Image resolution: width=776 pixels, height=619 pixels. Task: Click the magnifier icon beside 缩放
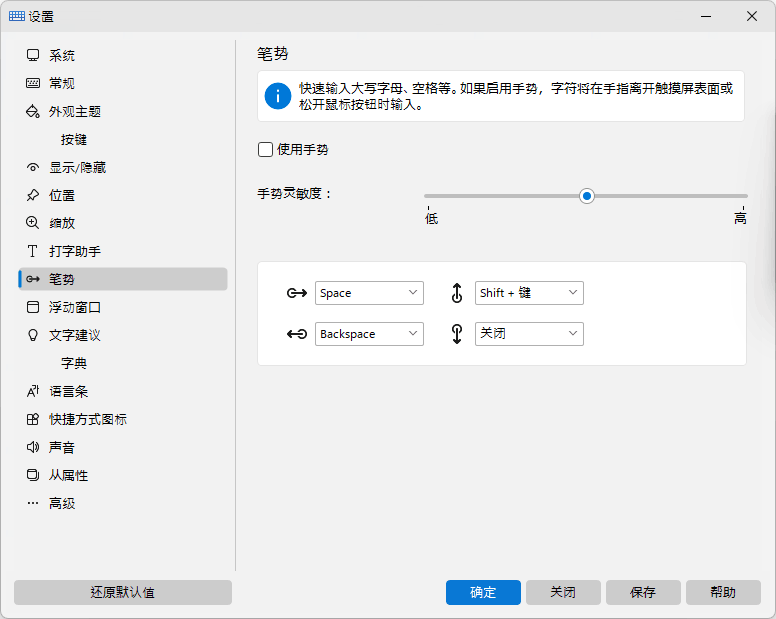pos(33,223)
